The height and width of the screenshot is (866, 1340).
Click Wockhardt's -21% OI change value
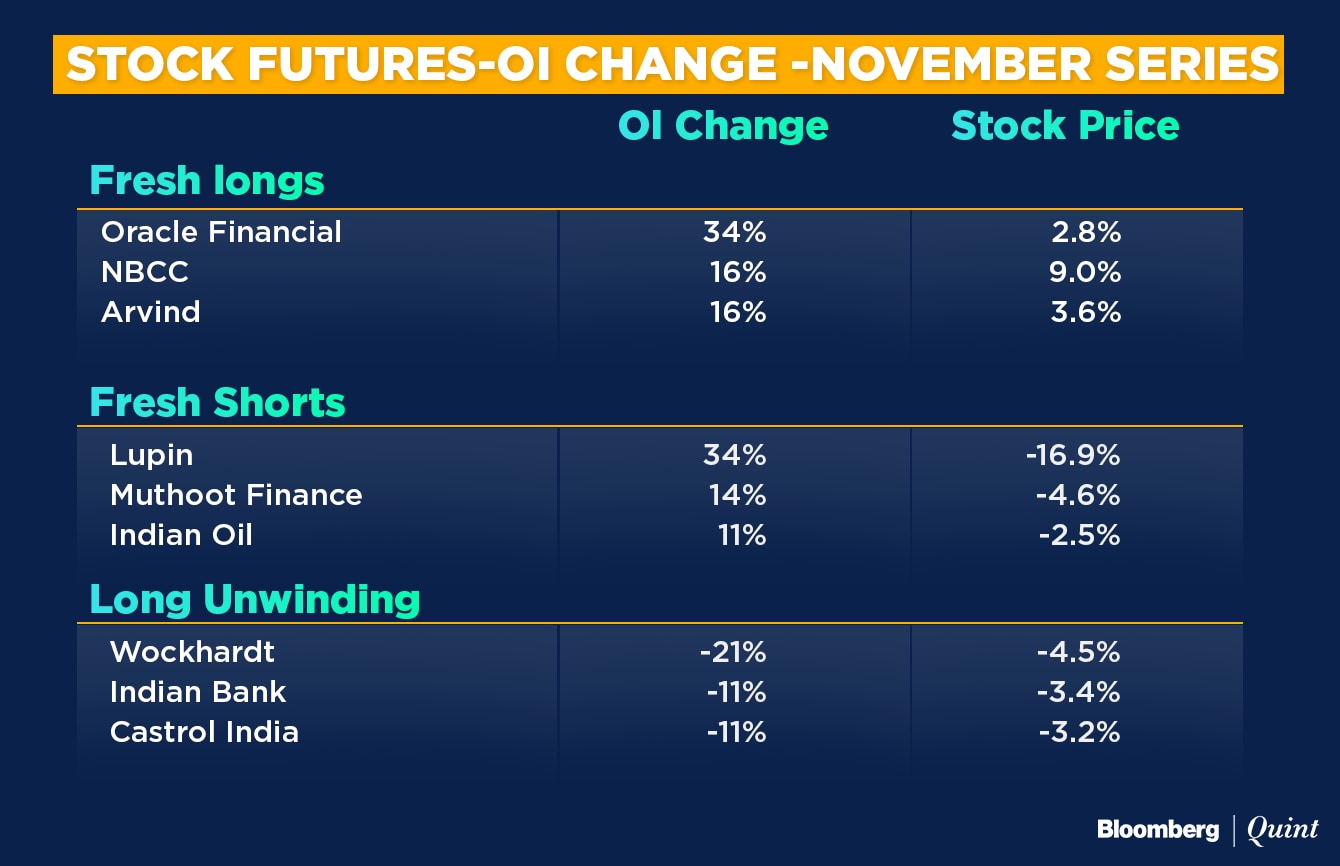[733, 652]
